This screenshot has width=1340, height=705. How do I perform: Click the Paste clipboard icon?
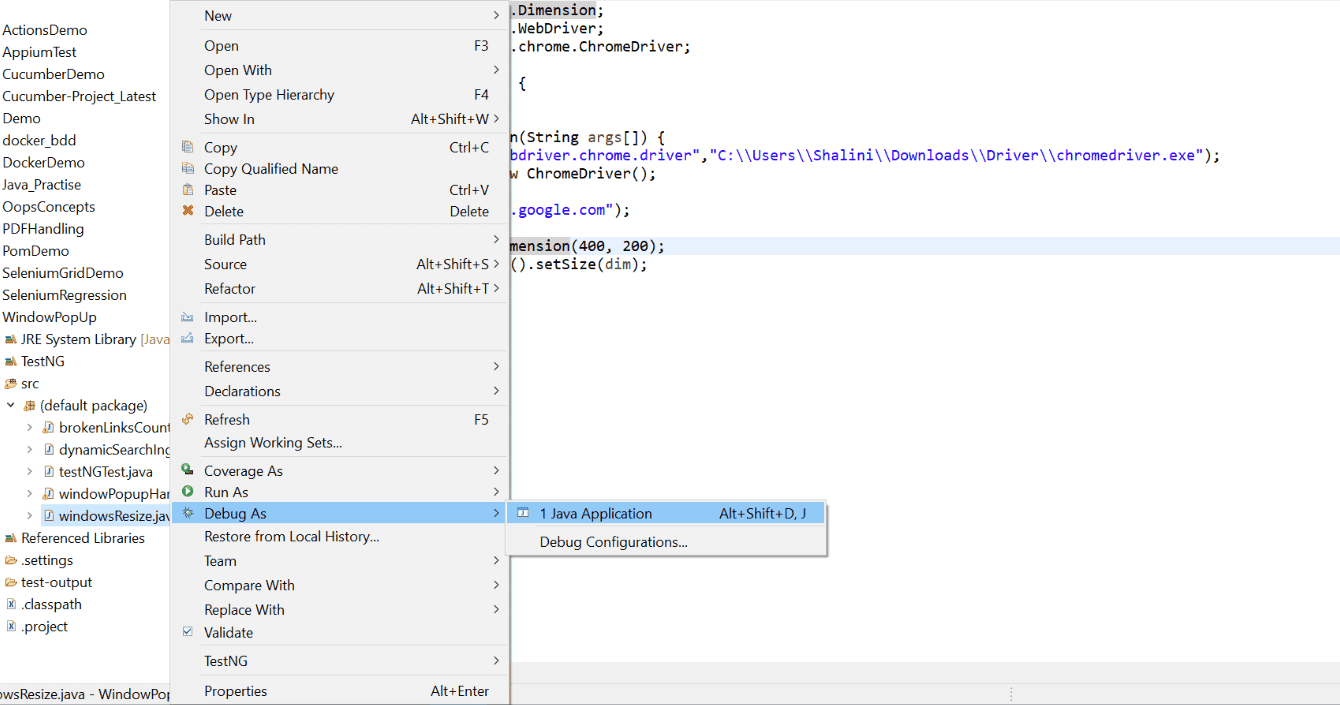(x=188, y=190)
